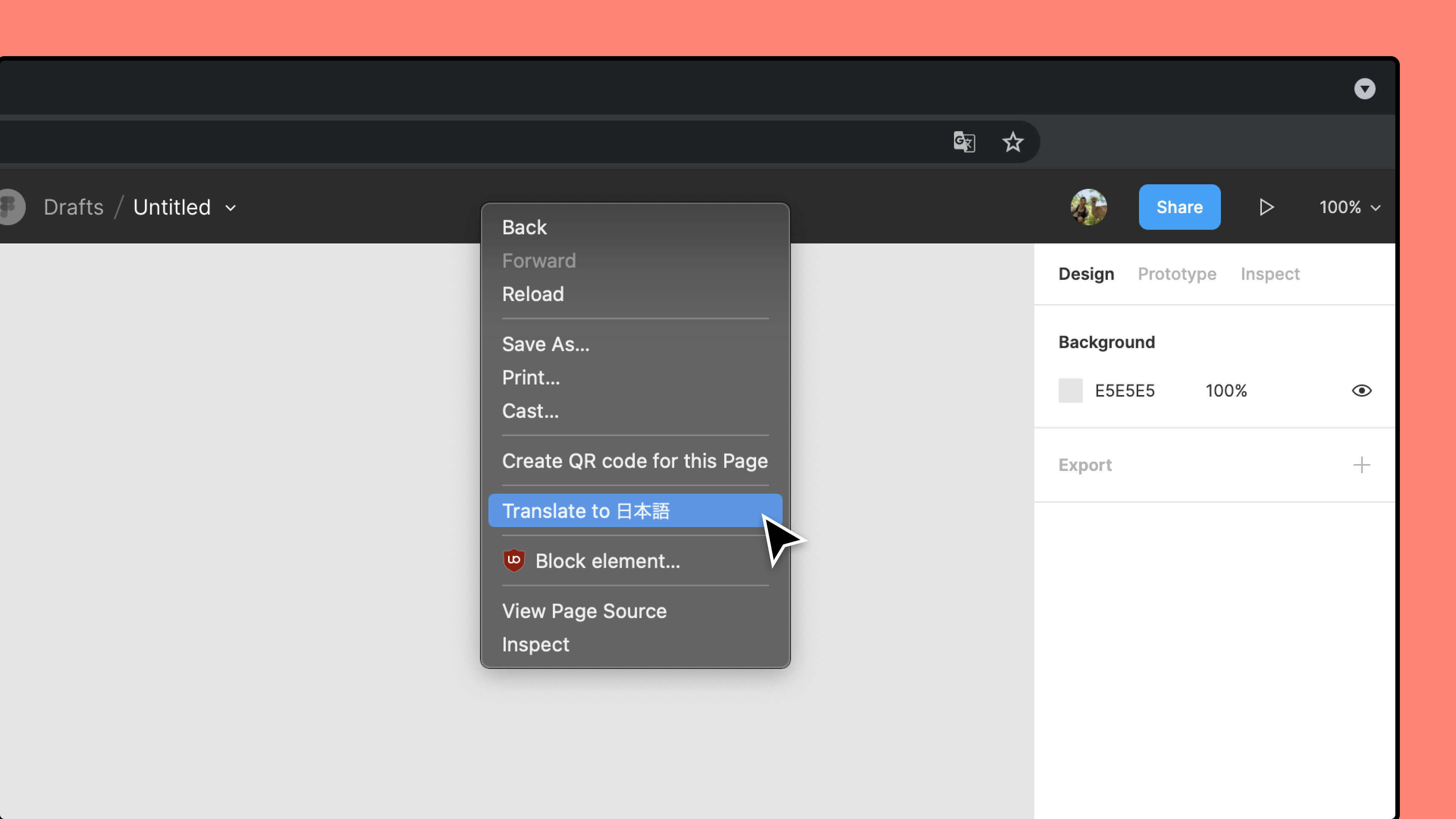Switch to the Prototype tab
1456x819 pixels.
(1177, 273)
